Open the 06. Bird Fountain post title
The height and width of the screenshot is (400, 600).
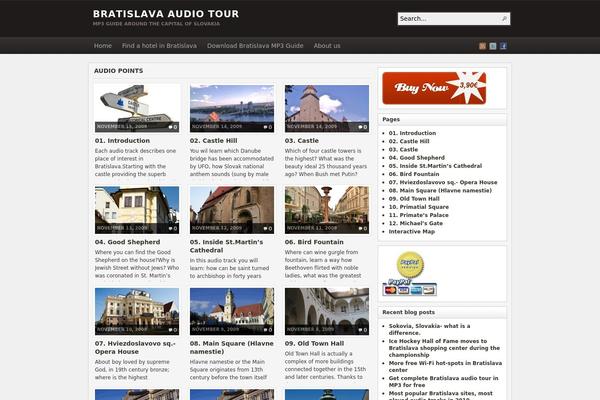click(314, 242)
